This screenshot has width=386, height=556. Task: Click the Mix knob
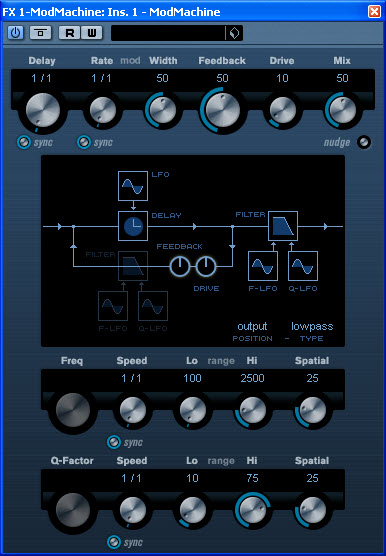342,110
